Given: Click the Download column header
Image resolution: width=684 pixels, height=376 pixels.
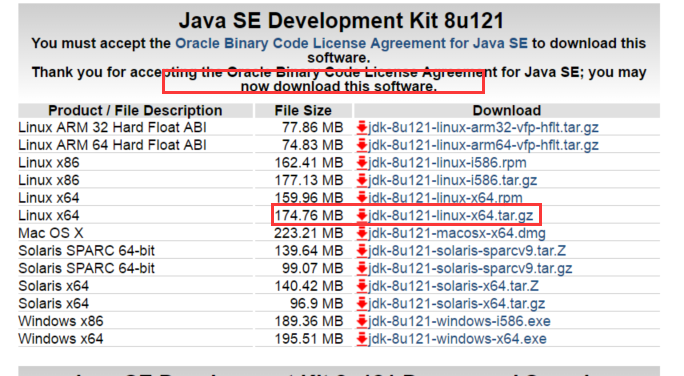Looking at the screenshot, I should pos(507,110).
